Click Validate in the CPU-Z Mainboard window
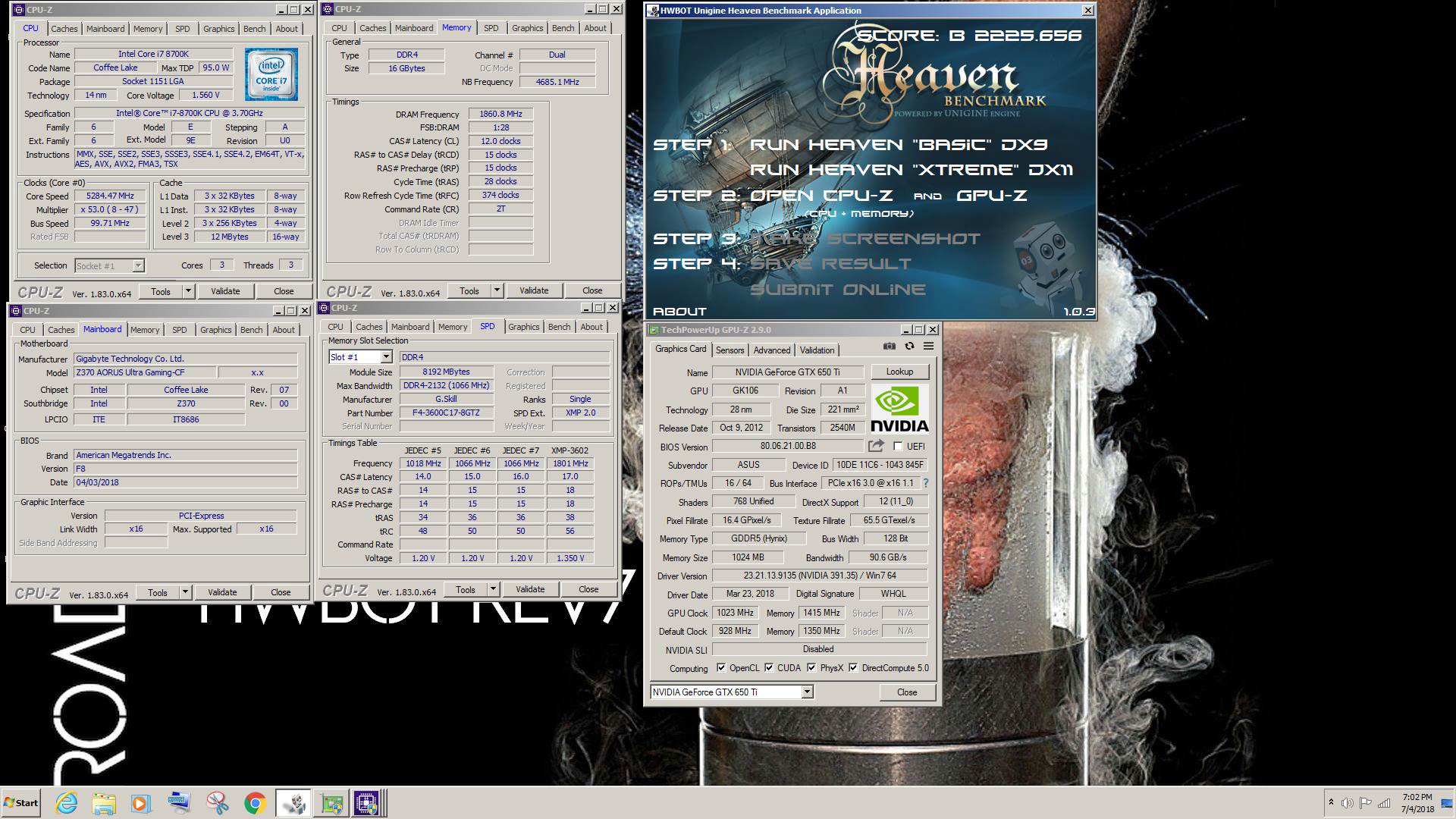Image resolution: width=1456 pixels, height=819 pixels. pyautogui.click(x=222, y=592)
